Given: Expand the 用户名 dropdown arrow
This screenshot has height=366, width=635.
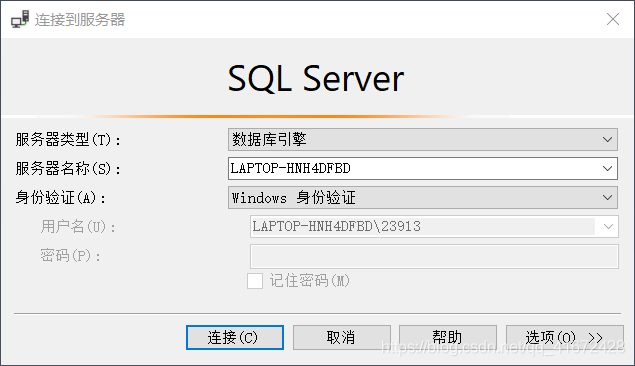Looking at the screenshot, I should [x=608, y=226].
